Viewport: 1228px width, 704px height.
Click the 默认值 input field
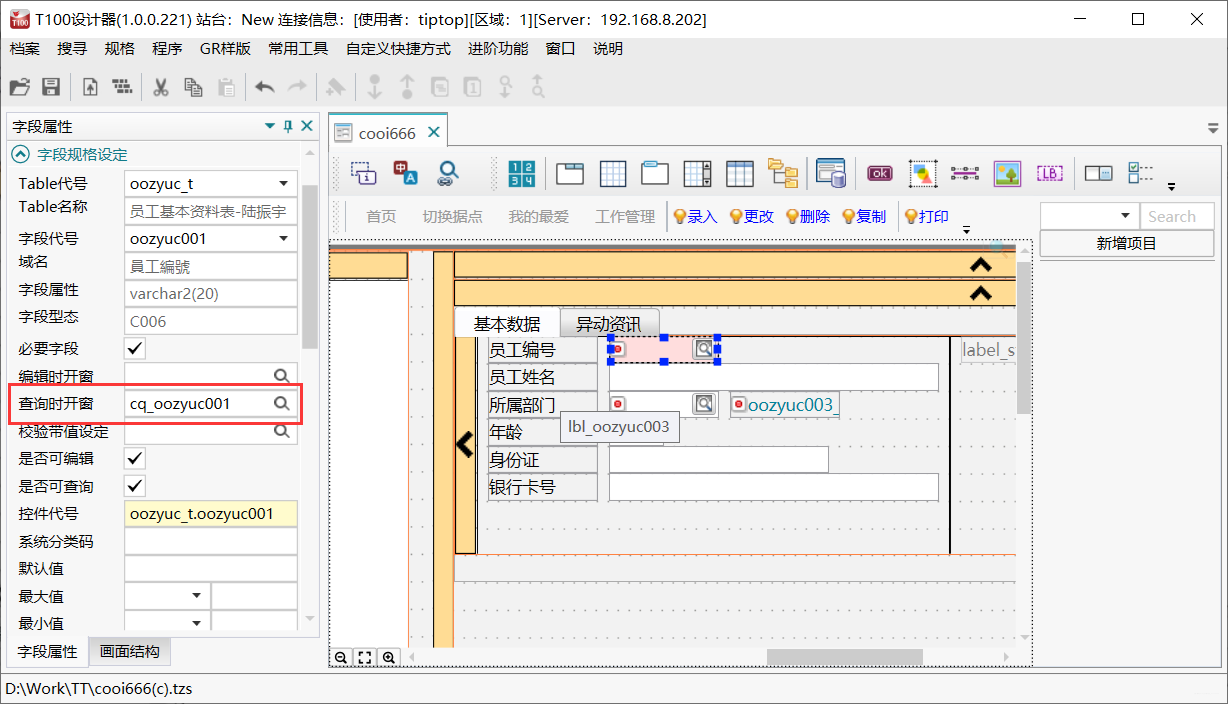(211, 568)
